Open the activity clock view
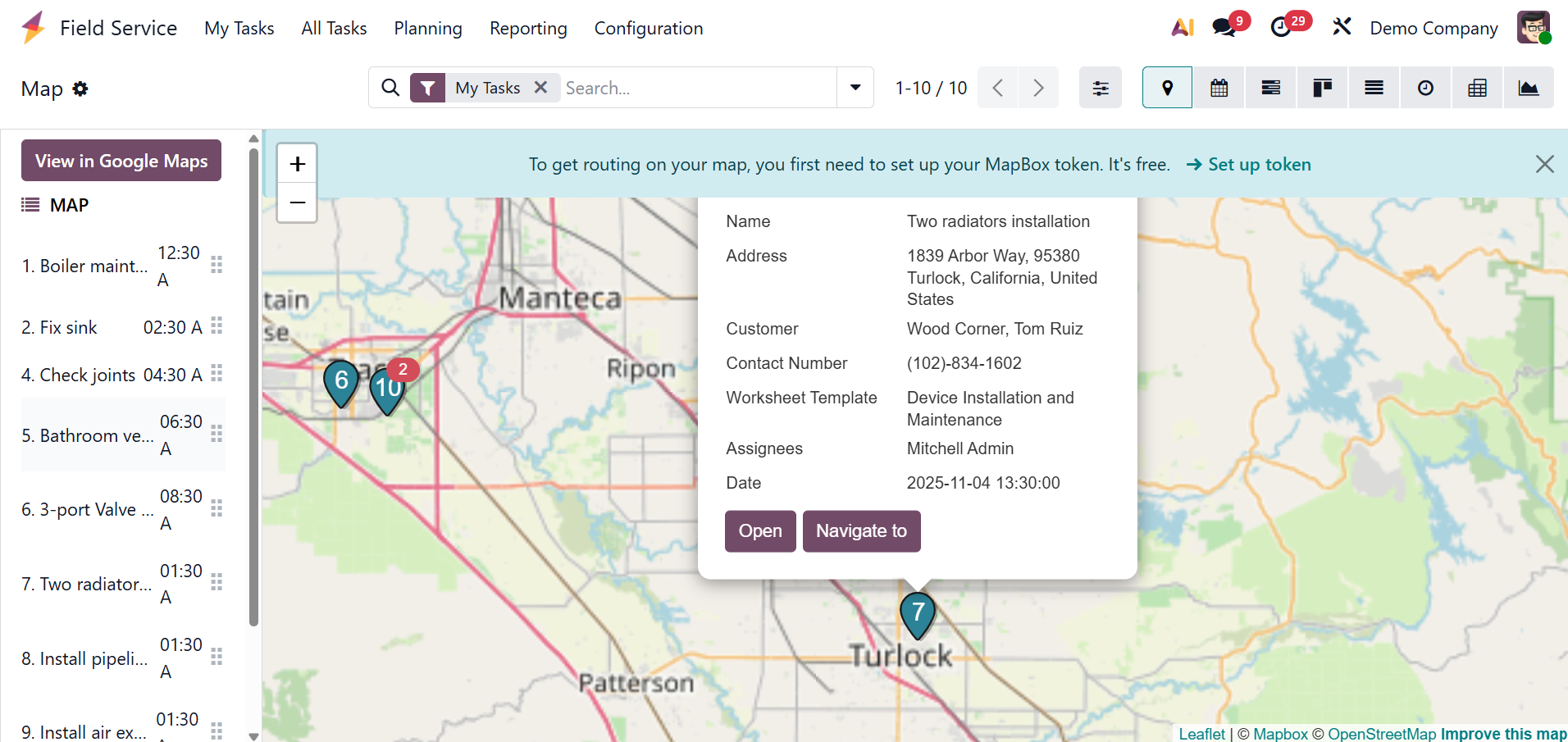Image resolution: width=1568 pixels, height=742 pixels. (x=1425, y=88)
